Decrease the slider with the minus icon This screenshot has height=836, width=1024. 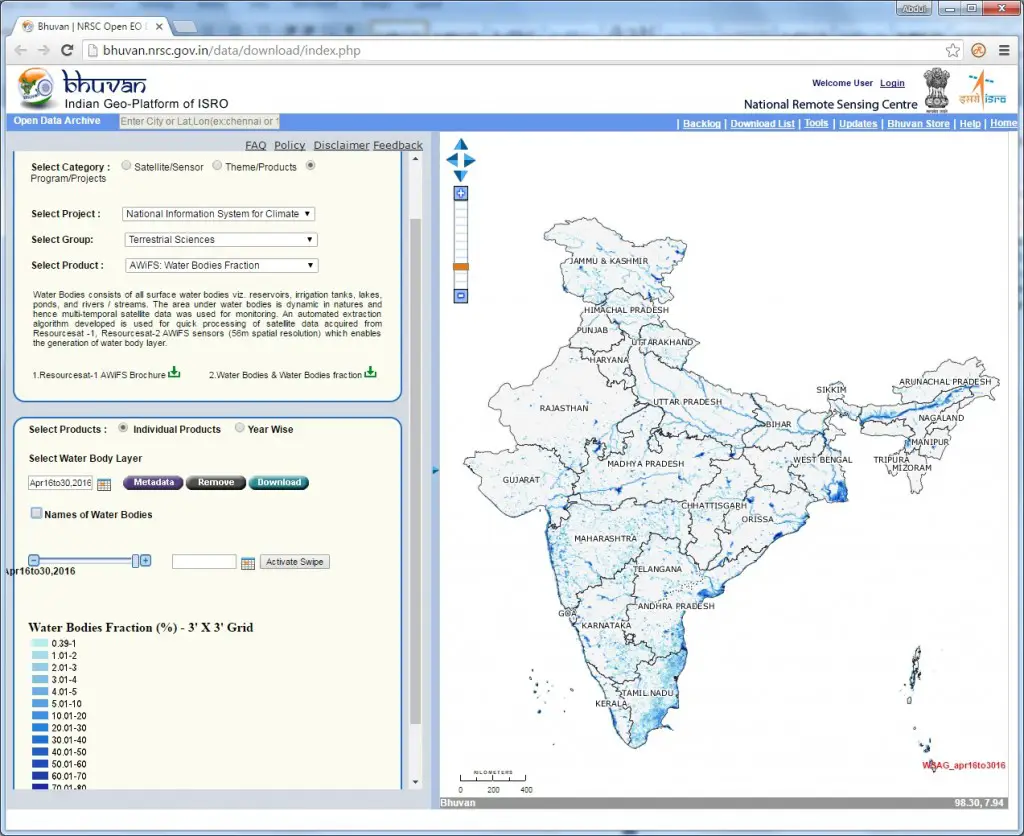click(x=34, y=560)
